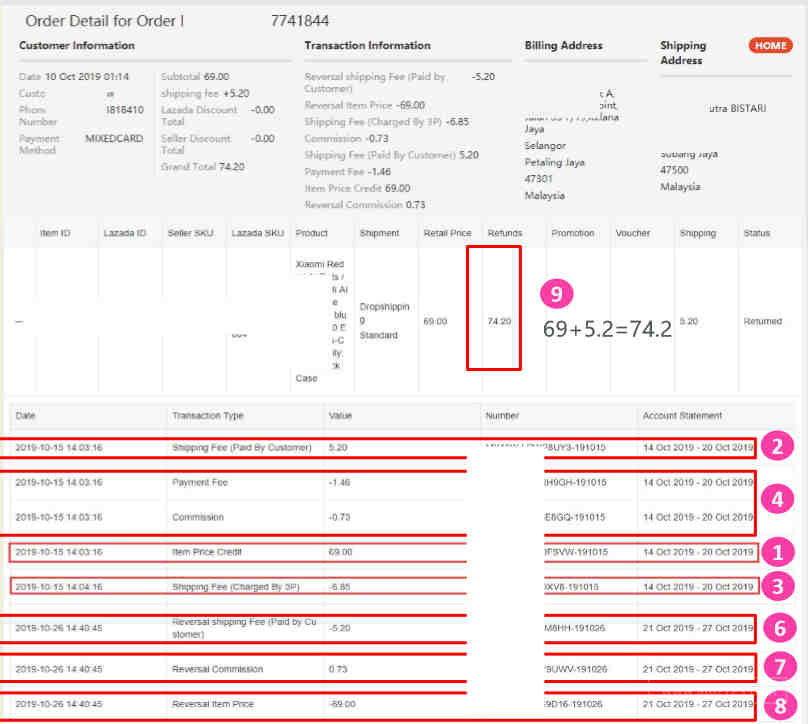Click the Lazada SKU column header
The image size is (808, 724).
click(x=258, y=233)
